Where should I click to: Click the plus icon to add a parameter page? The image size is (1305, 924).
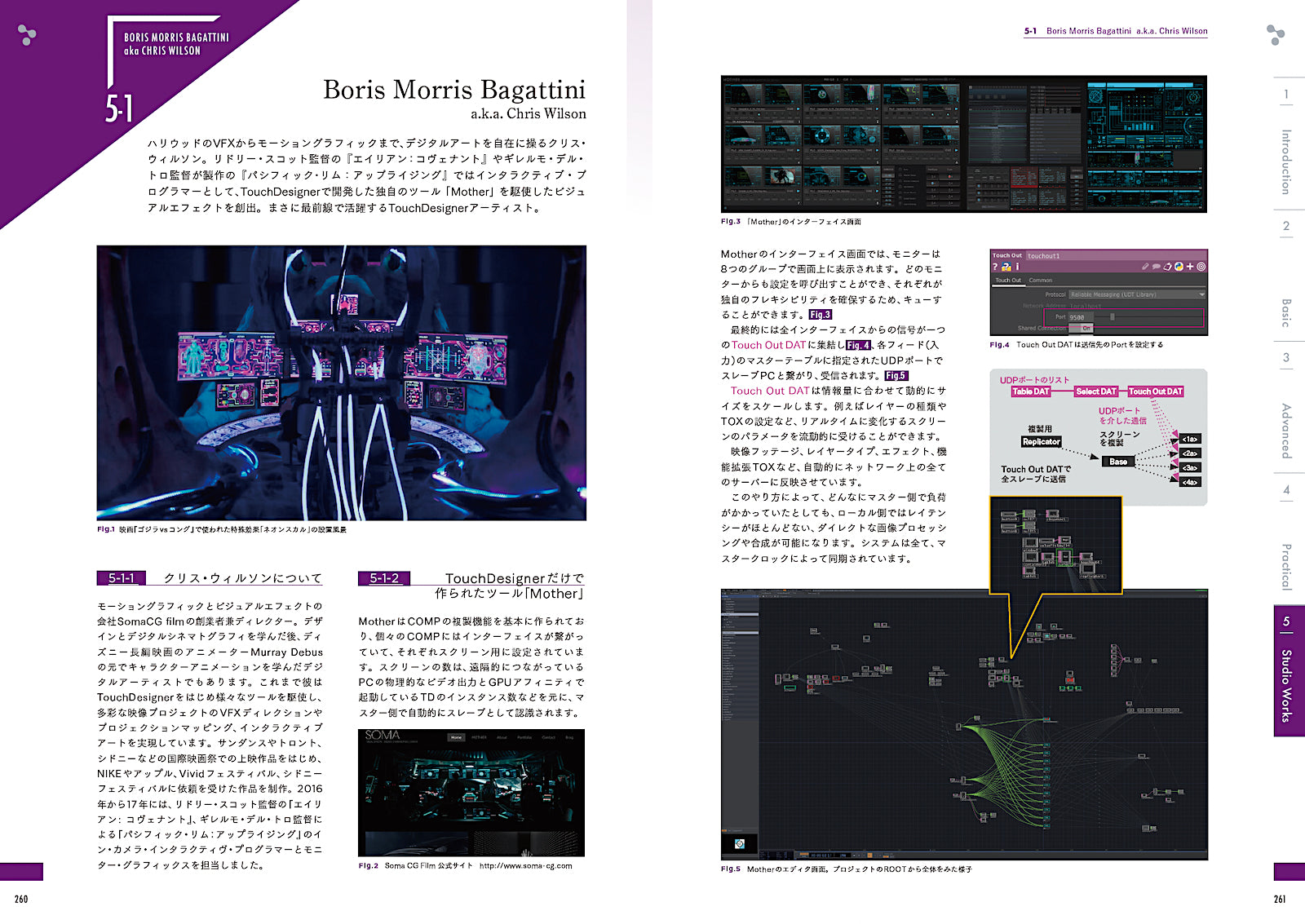pyautogui.click(x=1189, y=266)
